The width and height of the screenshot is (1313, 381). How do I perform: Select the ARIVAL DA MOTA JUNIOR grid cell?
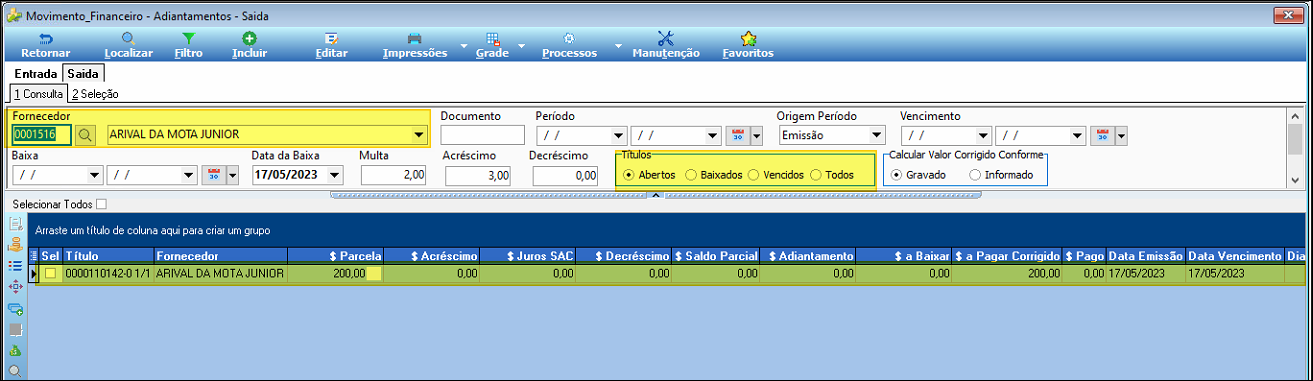pyautogui.click(x=221, y=273)
